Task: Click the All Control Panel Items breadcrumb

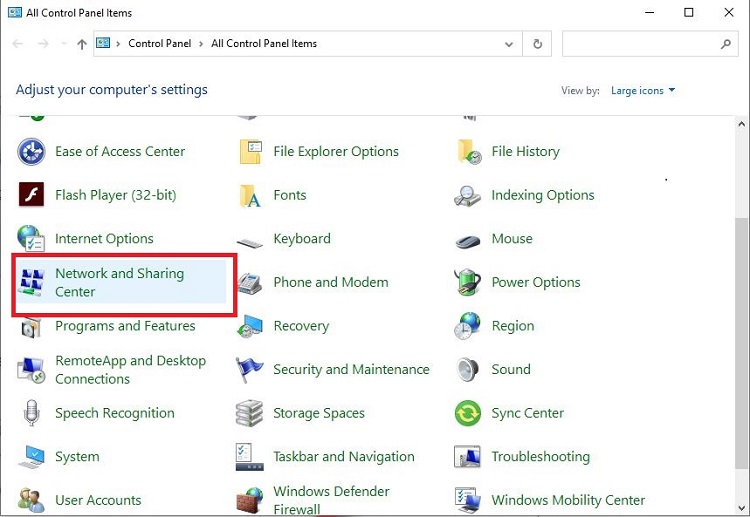Action: pos(264,44)
